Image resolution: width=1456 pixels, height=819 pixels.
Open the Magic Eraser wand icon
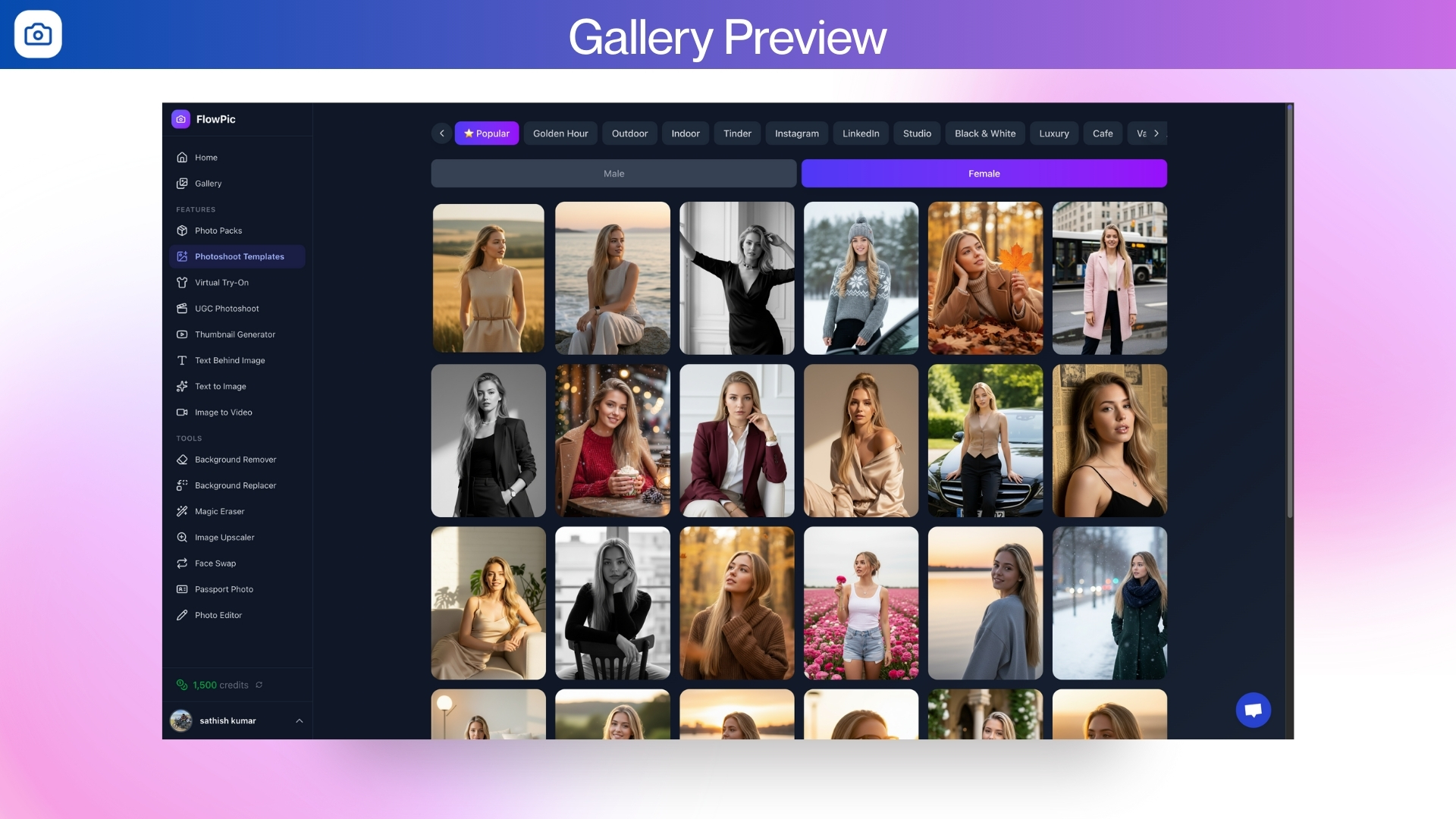click(182, 512)
